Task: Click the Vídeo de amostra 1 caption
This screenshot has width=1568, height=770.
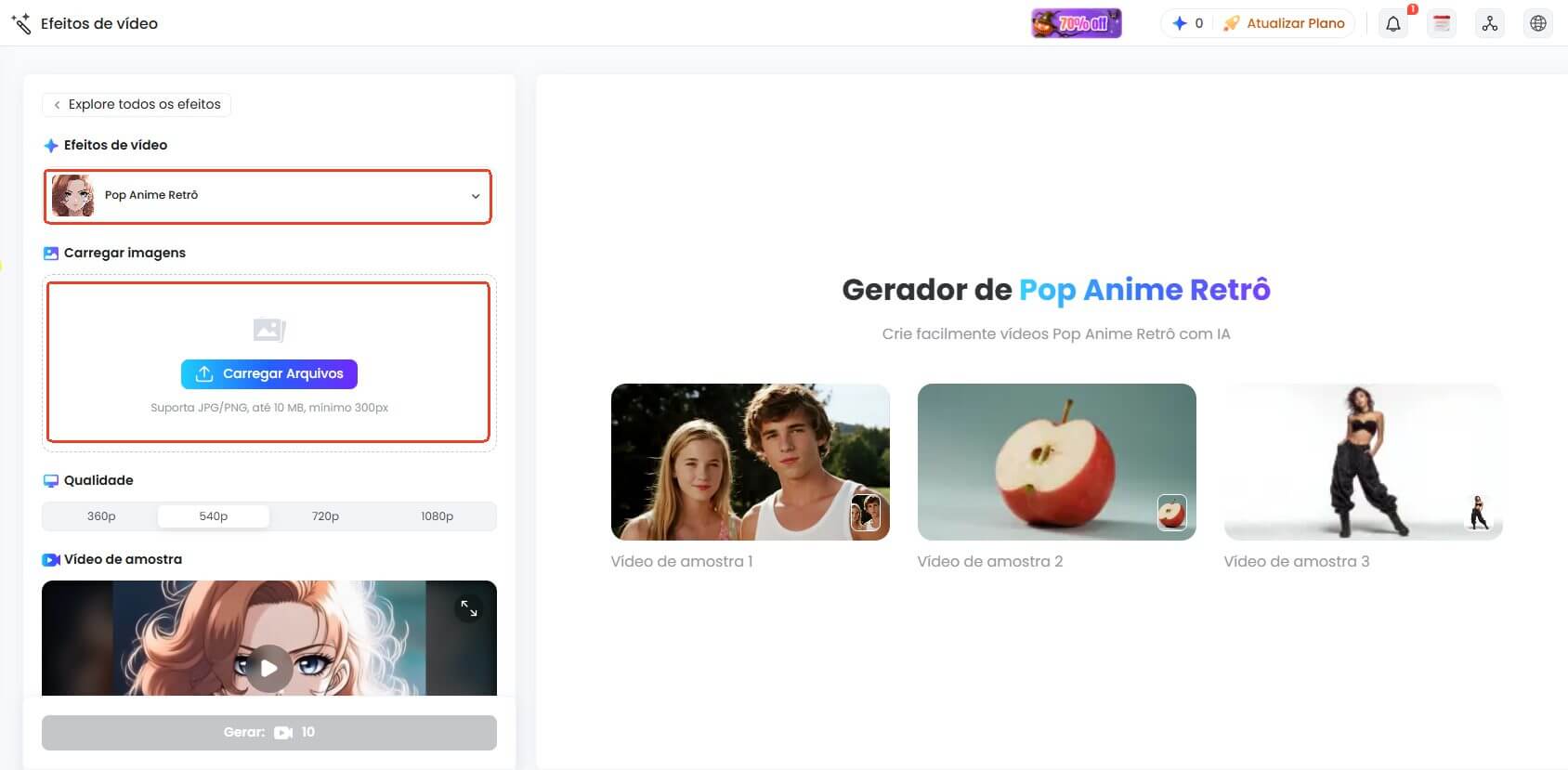Action: [x=682, y=561]
